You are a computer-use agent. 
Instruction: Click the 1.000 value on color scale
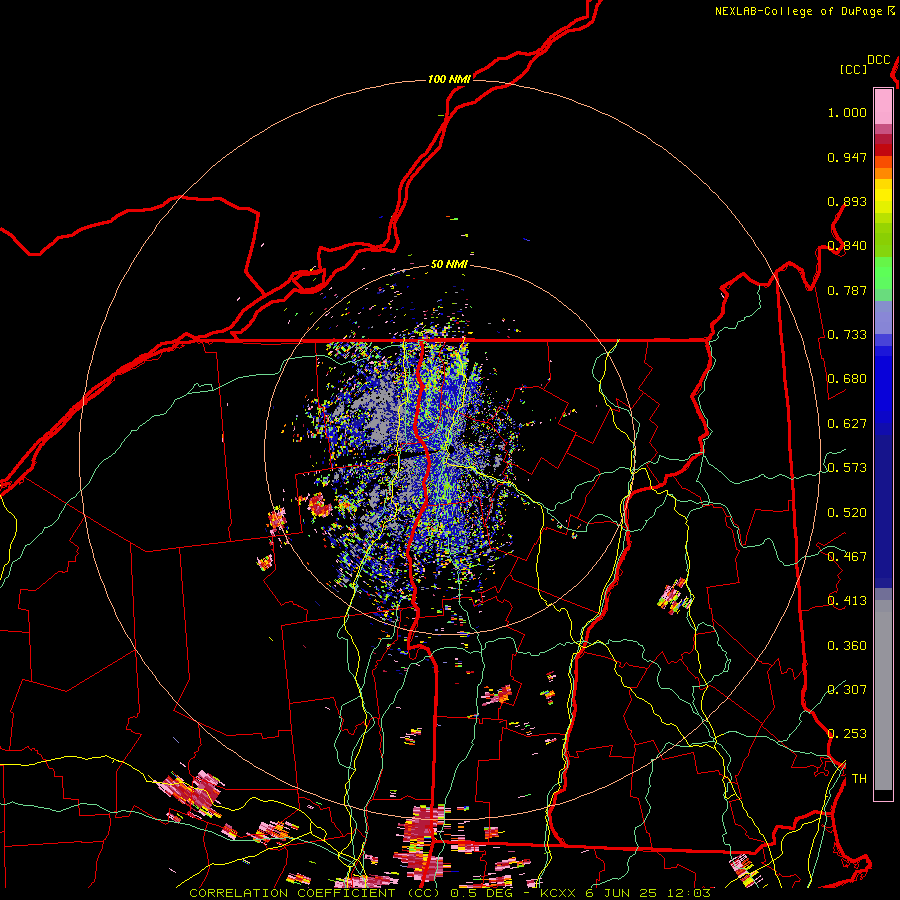[x=847, y=113]
